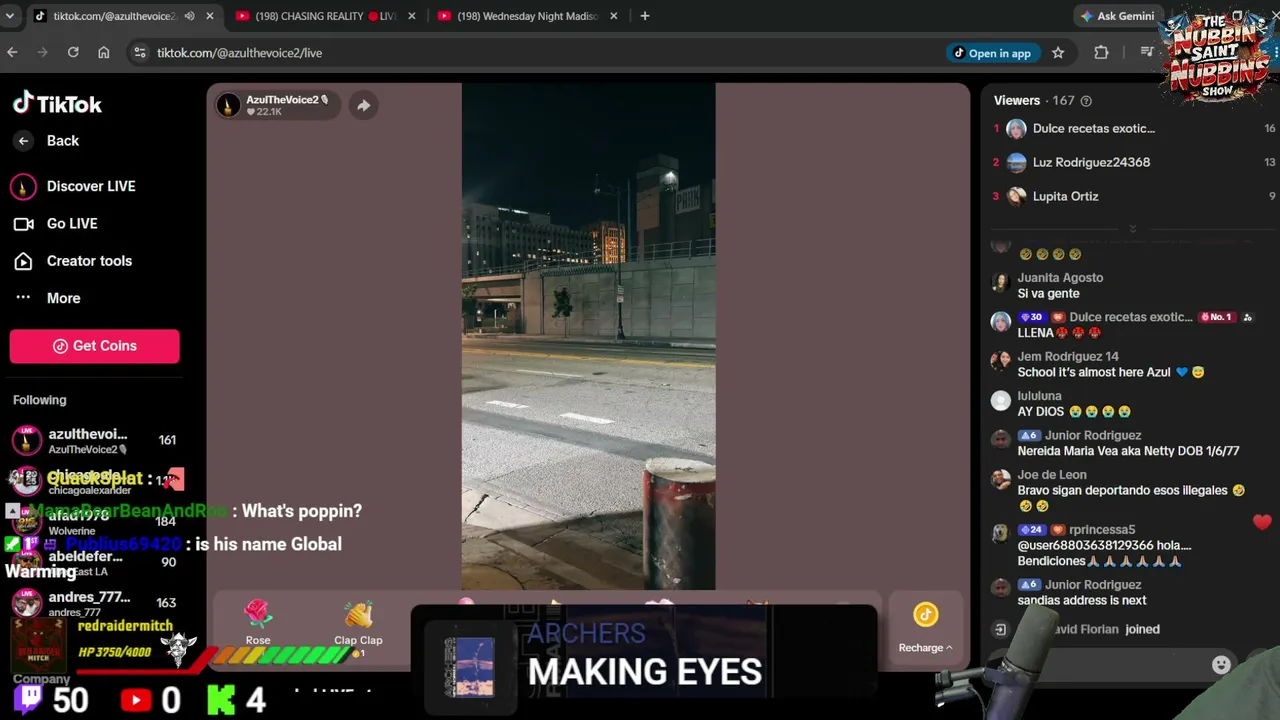Click Juanita Agosto's chat username

click(x=1060, y=278)
